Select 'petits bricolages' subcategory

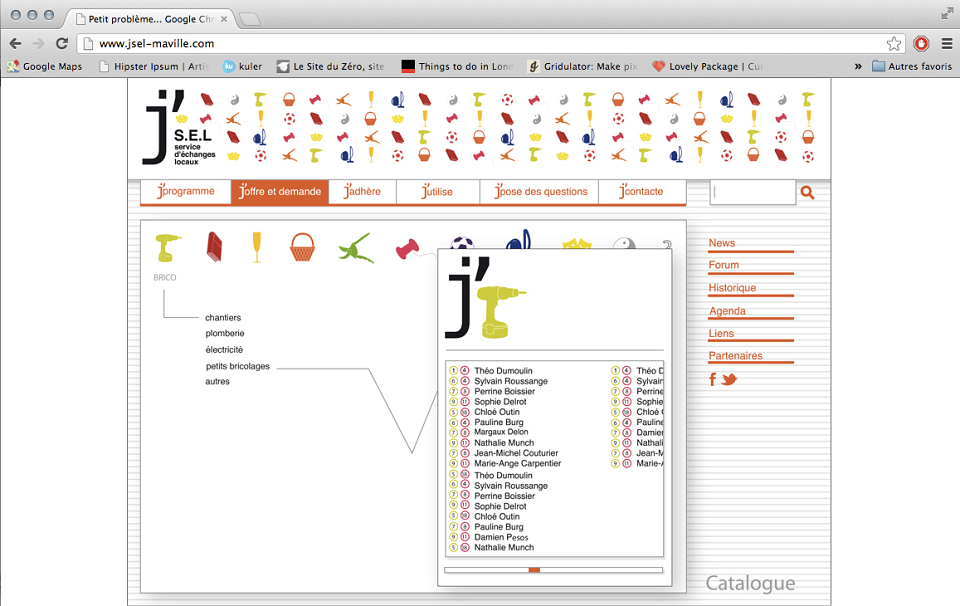click(238, 366)
